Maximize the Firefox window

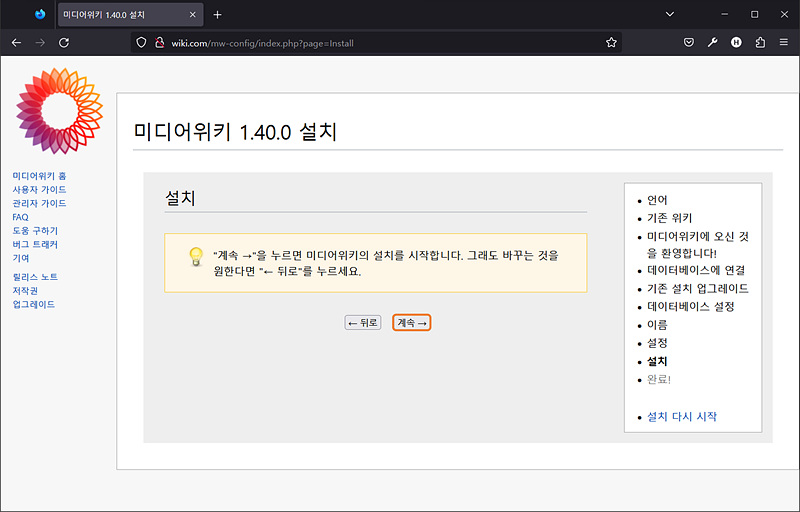755,14
